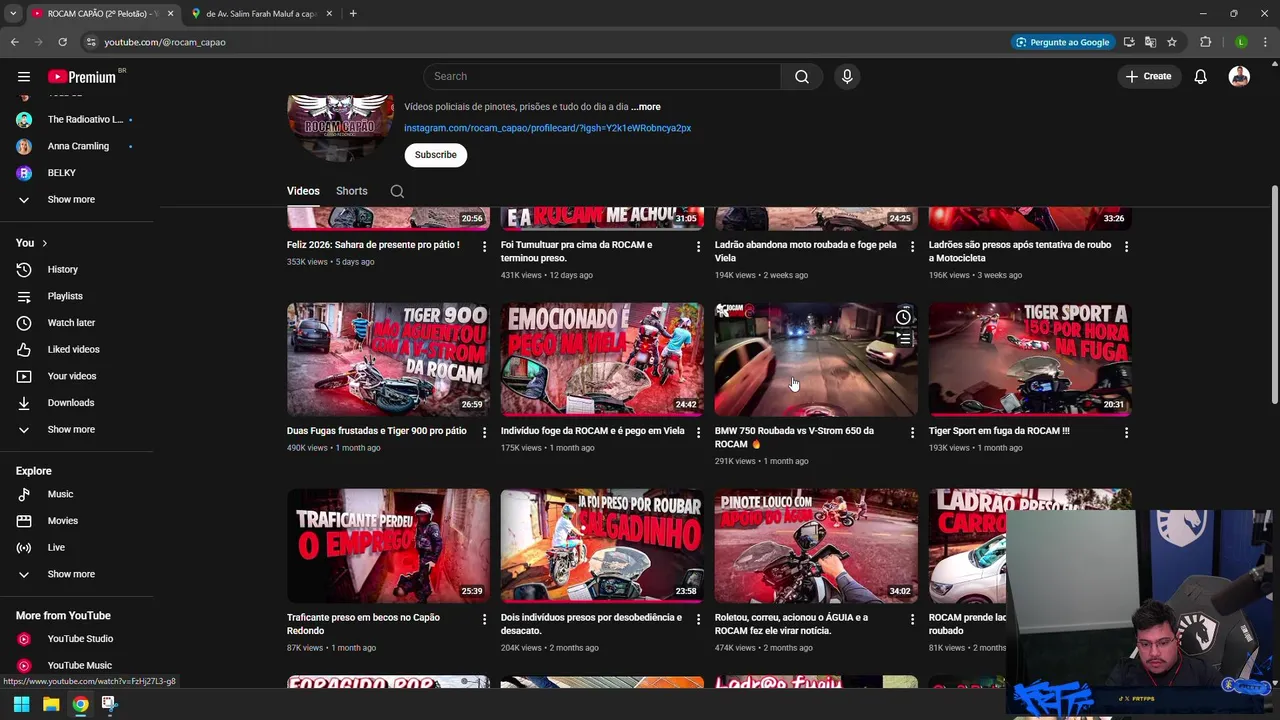This screenshot has width=1280, height=720.
Task: Click Pergunte ao Google button
Action: [1062, 42]
